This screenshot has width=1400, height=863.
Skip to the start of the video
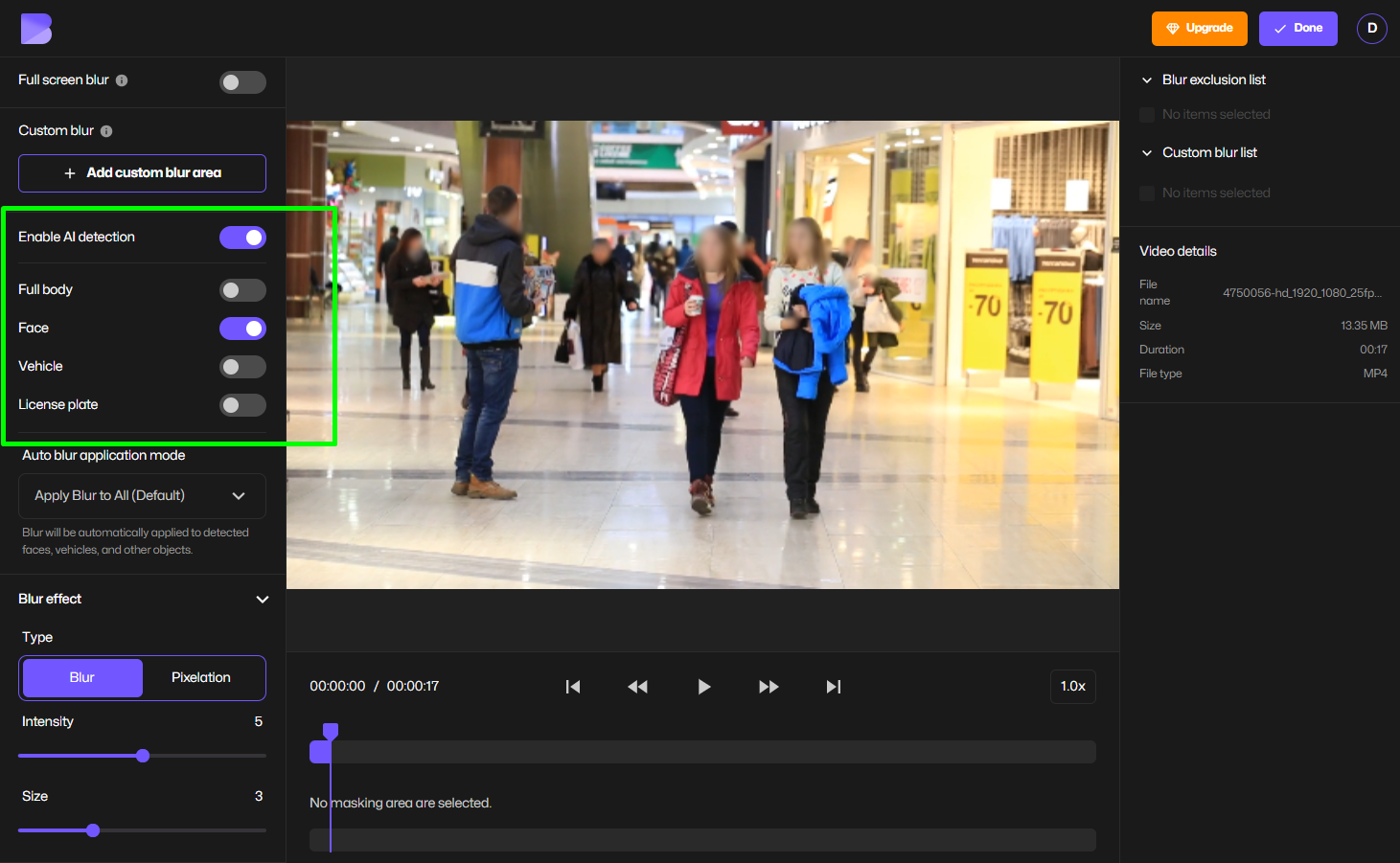click(573, 686)
